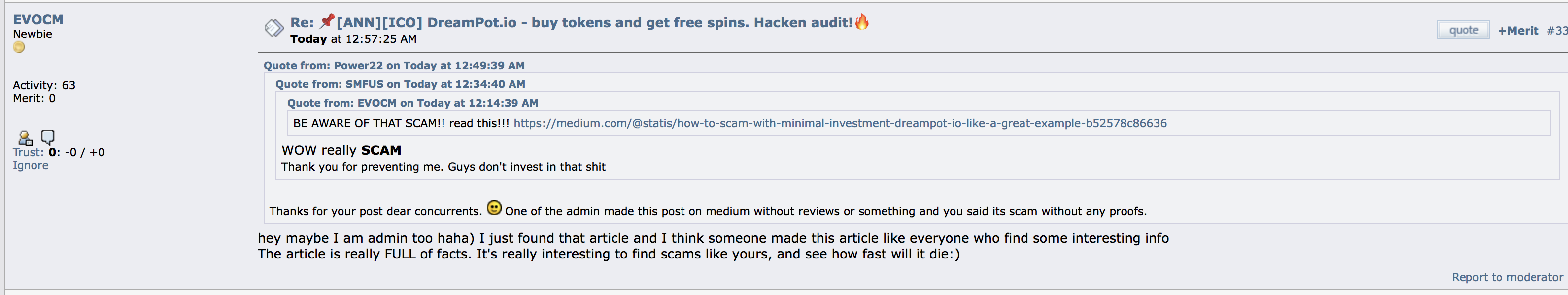Open the medium.com scam article link
Image resolution: width=1568 pixels, height=295 pixels.
840,123
